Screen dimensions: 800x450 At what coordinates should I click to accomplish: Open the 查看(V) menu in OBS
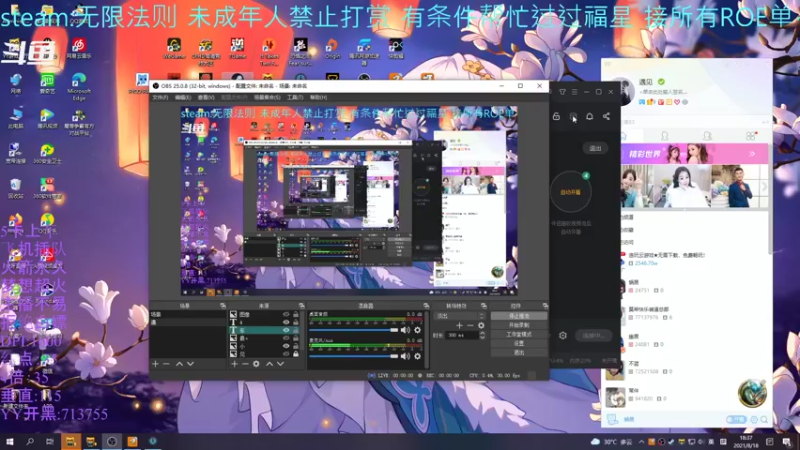(x=206, y=97)
